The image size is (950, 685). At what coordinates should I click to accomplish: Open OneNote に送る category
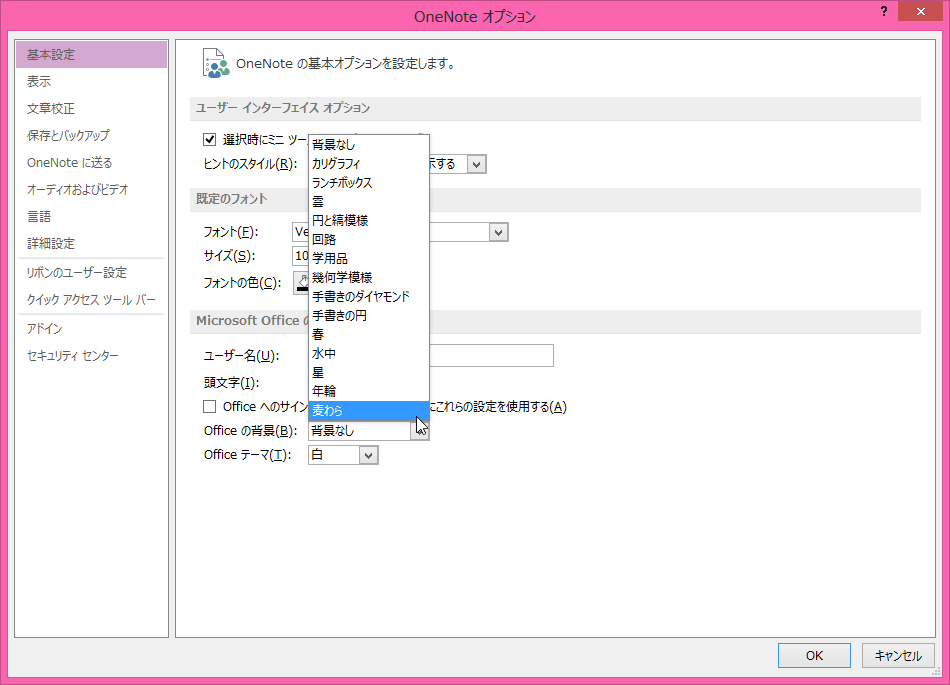[x=91, y=163]
